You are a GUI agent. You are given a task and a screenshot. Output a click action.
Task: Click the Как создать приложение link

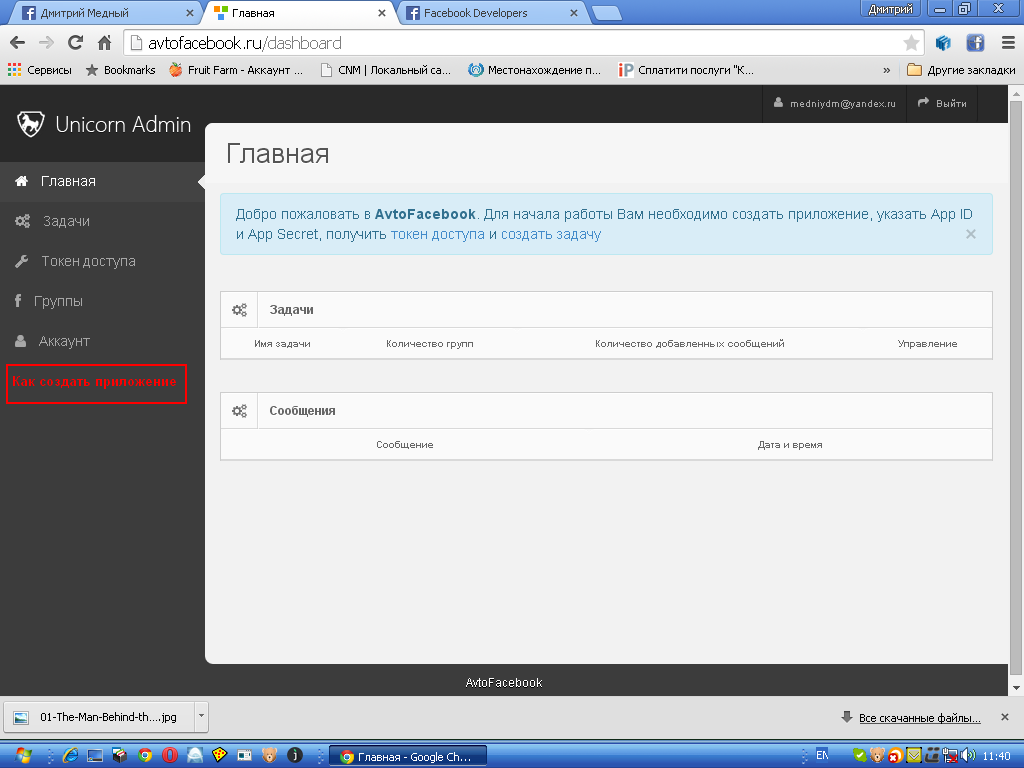94,382
